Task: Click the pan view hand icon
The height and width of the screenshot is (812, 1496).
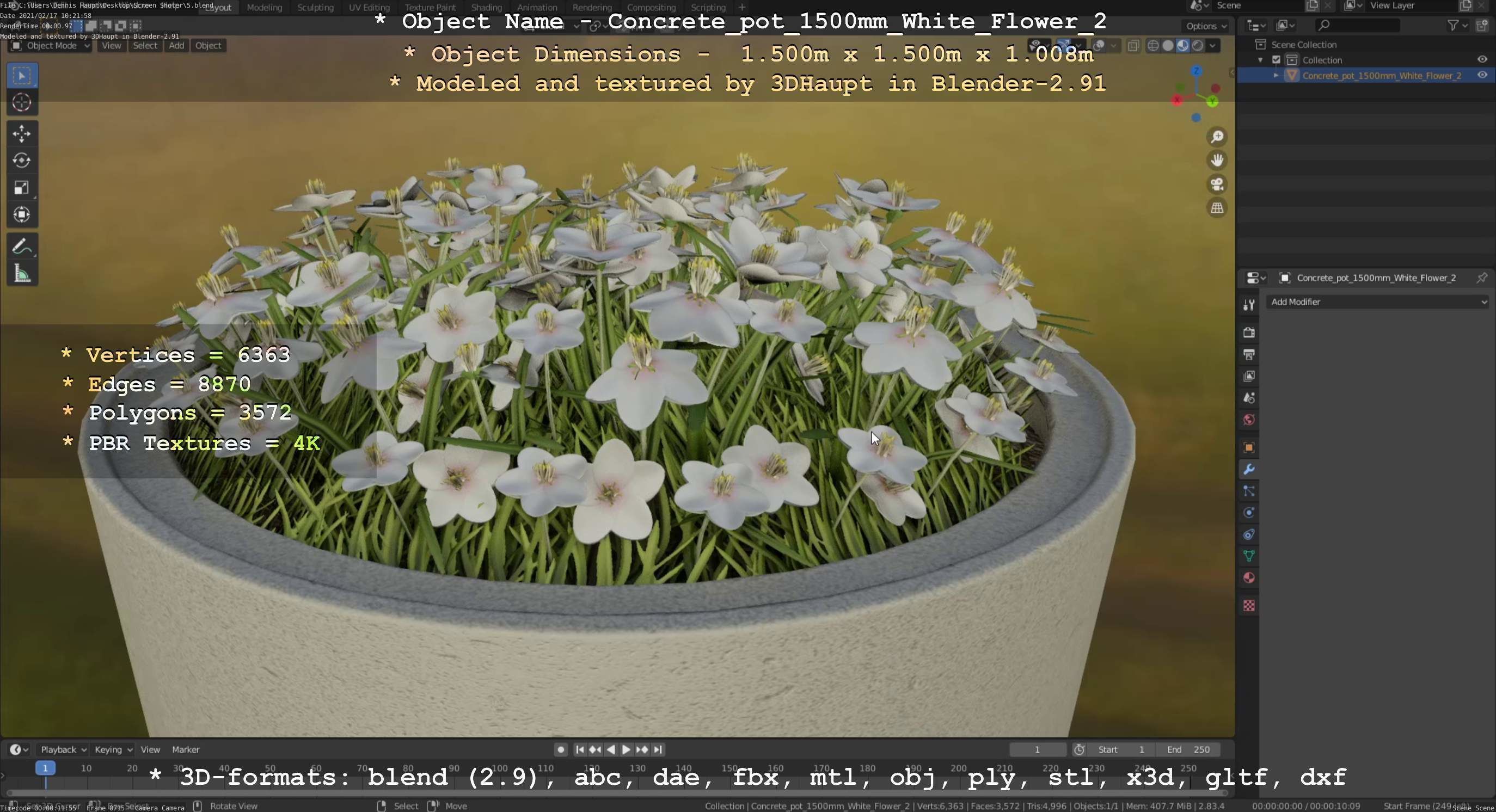Action: pos(1217,160)
